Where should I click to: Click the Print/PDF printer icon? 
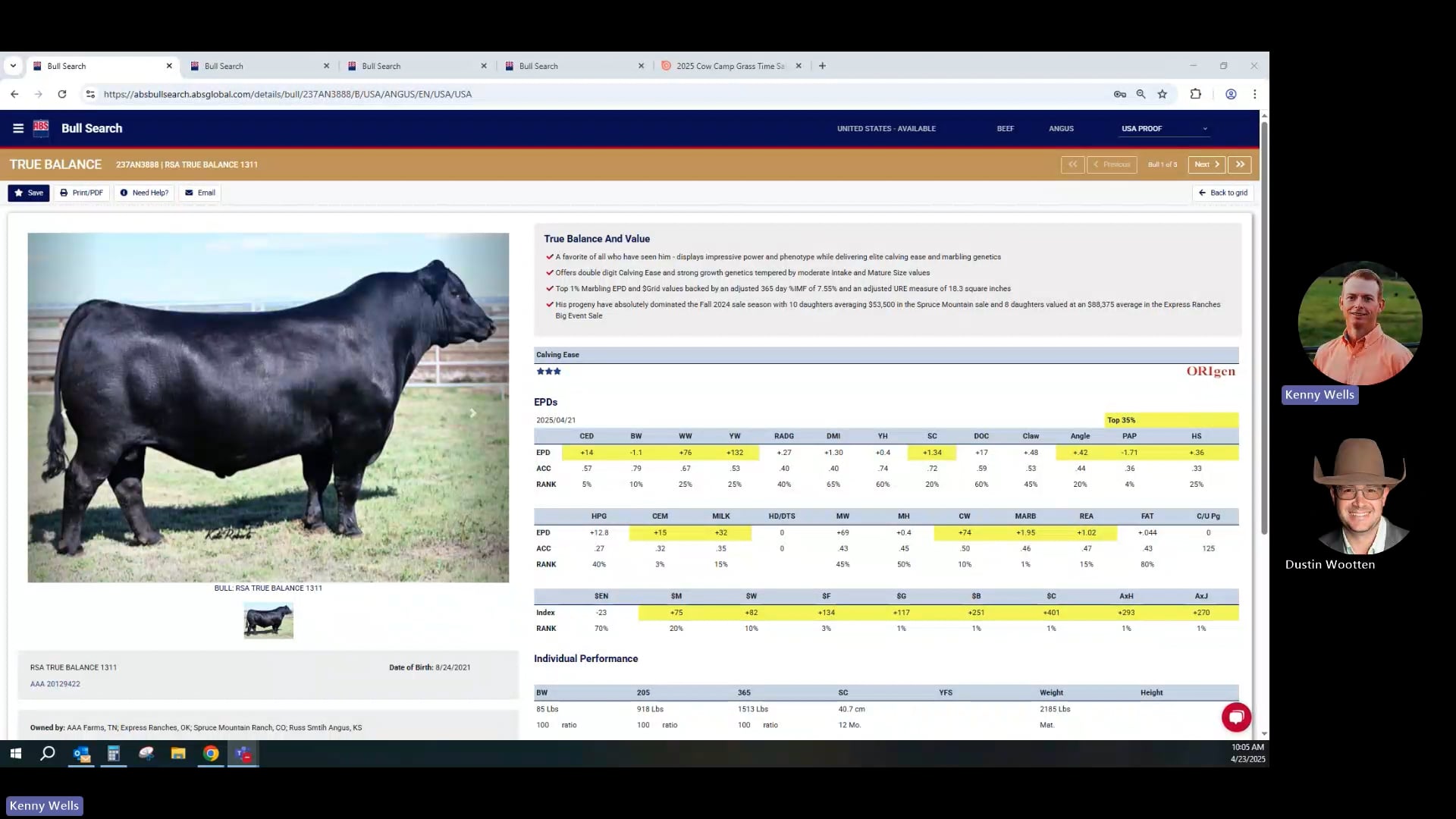point(63,193)
